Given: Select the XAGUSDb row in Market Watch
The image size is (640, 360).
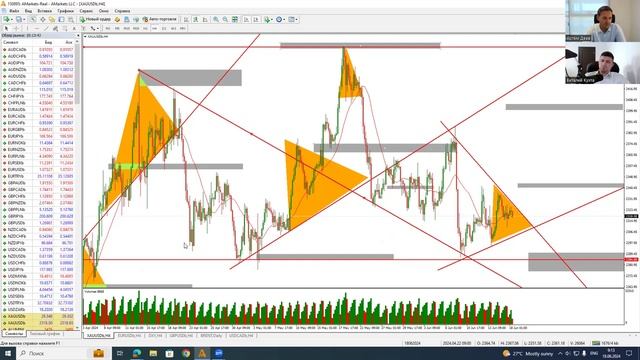Looking at the screenshot, I should [38, 316].
